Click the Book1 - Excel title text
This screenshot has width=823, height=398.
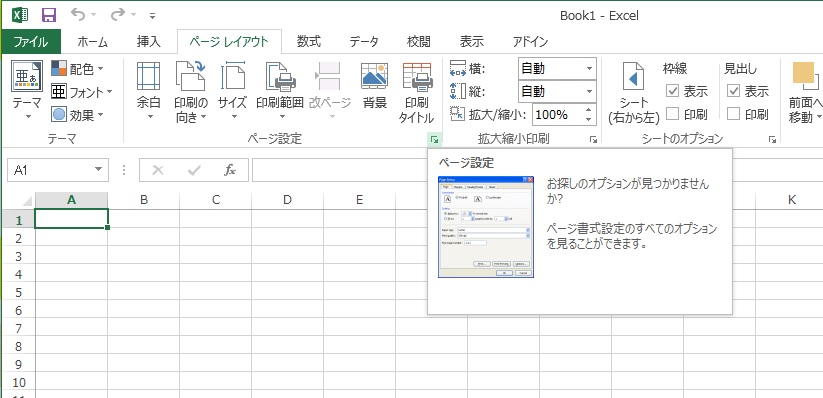599,16
